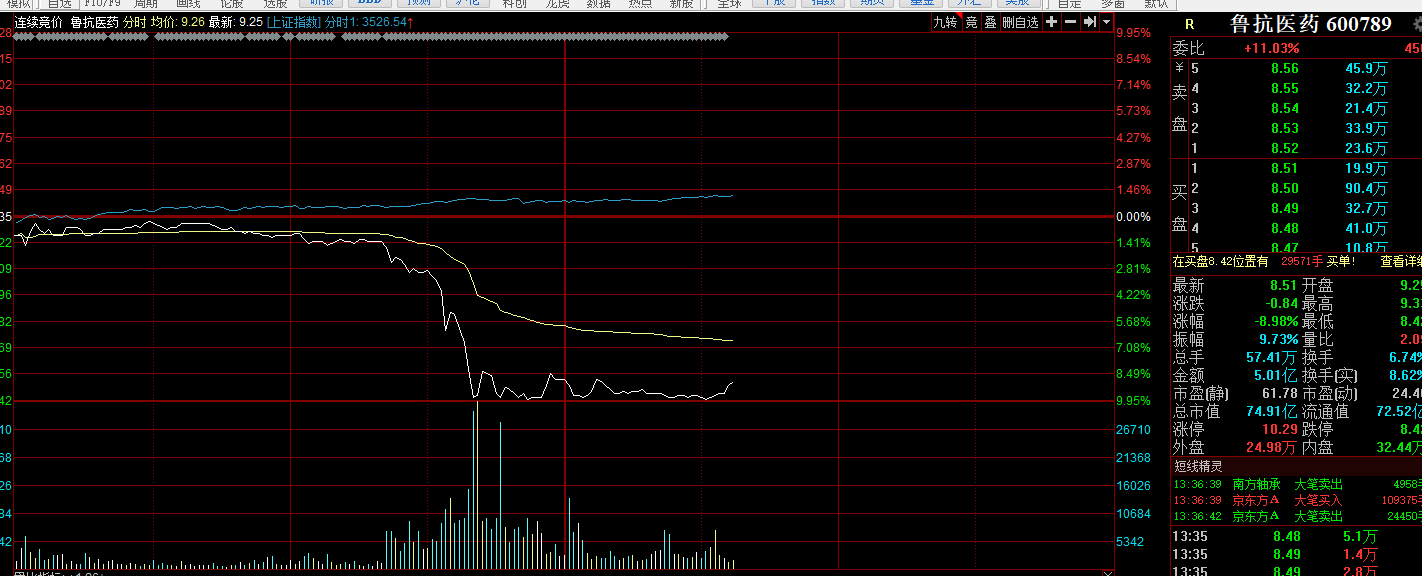Select the 京东方A 大笔买入 alert row
1422x576 pixels.
[1297, 500]
